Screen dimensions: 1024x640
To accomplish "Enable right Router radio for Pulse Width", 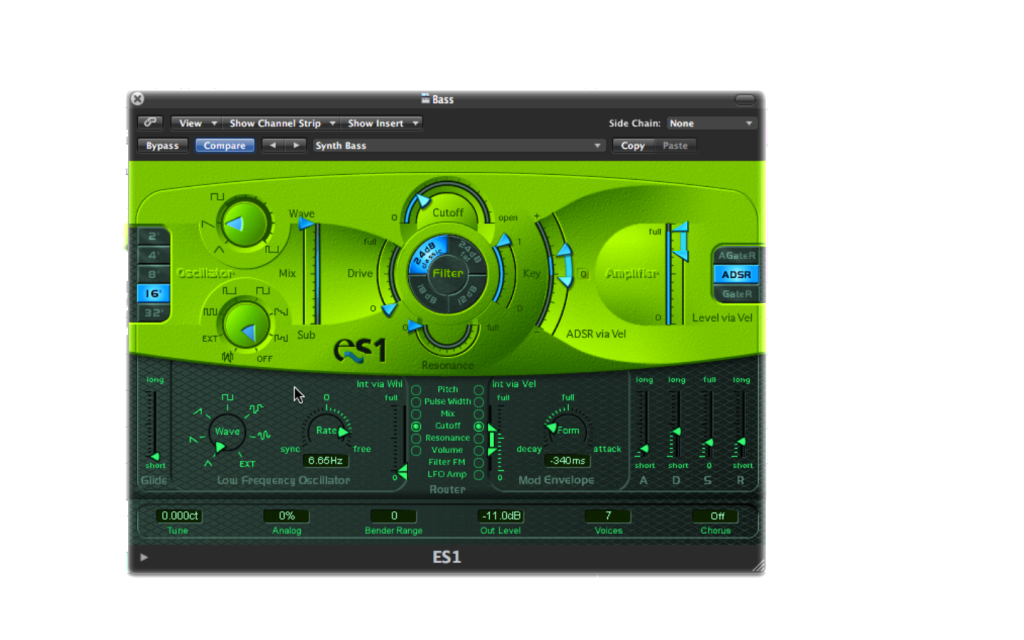I will point(479,402).
